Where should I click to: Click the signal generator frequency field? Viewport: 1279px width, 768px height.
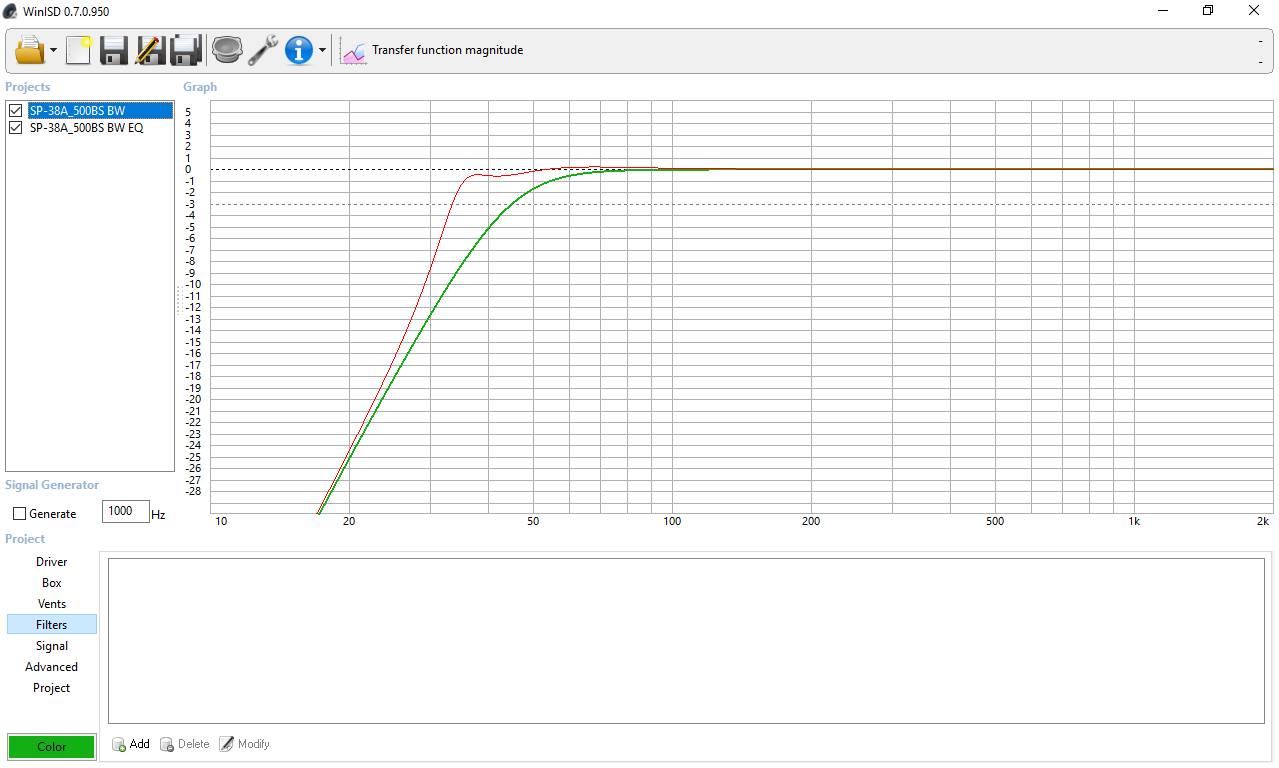pos(125,511)
